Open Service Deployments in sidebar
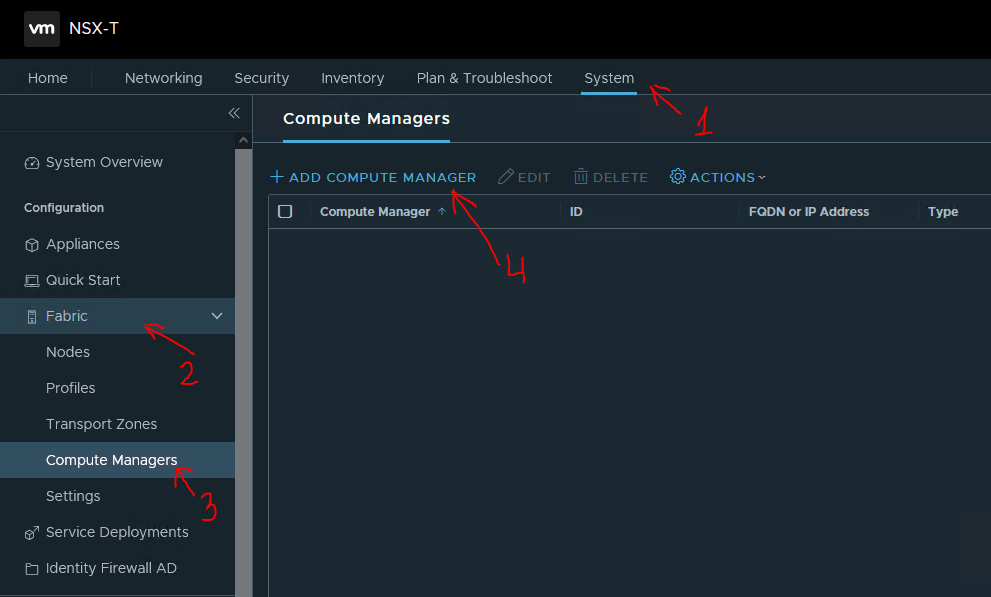991x597 pixels. click(x=117, y=532)
